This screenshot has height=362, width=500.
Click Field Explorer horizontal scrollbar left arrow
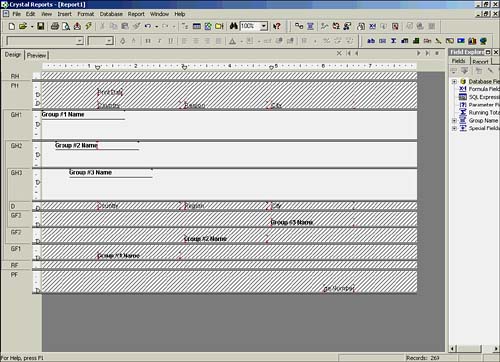[x=452, y=348]
